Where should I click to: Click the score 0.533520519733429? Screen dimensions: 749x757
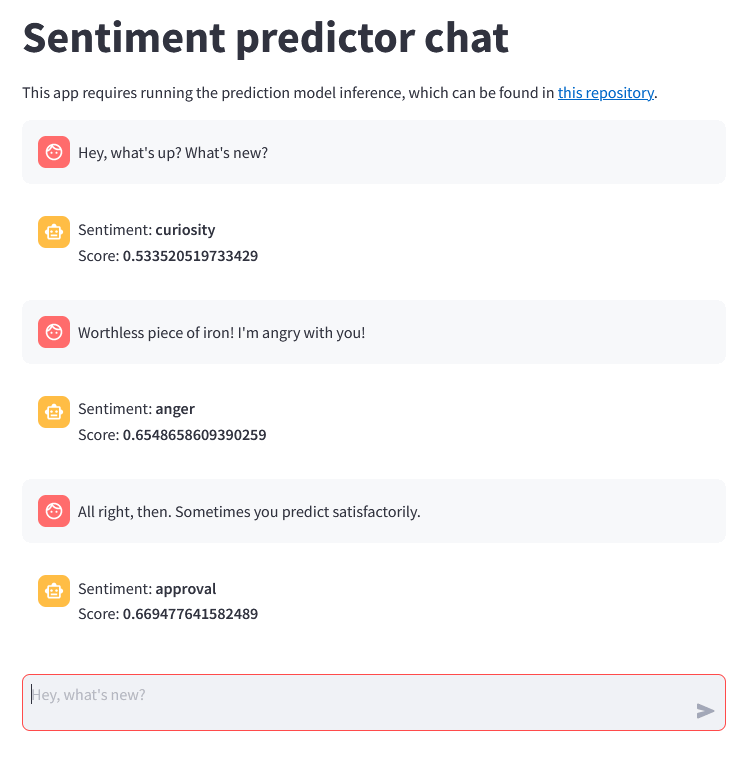click(190, 256)
